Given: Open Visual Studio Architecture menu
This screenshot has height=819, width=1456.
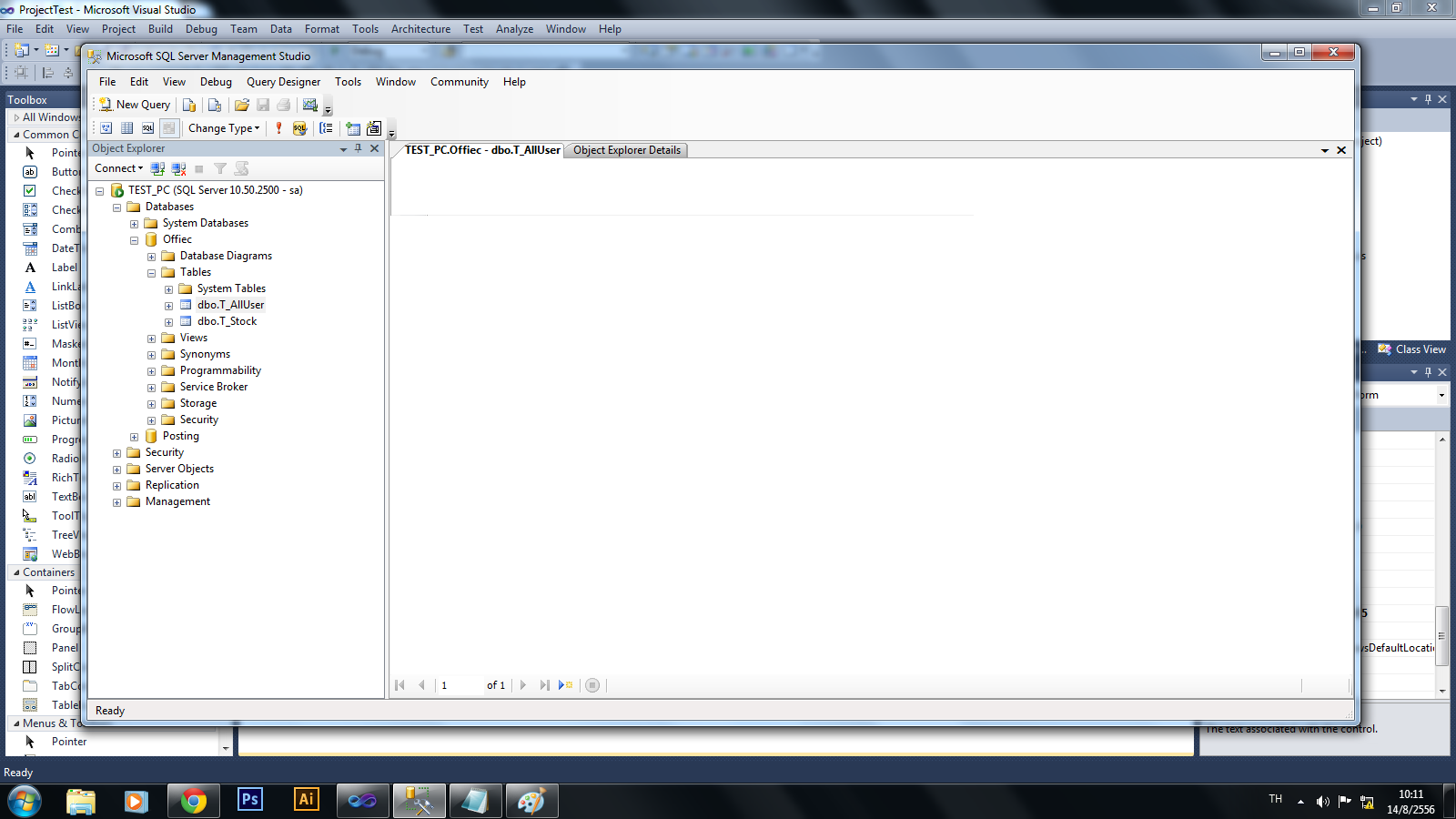Looking at the screenshot, I should (420, 29).
